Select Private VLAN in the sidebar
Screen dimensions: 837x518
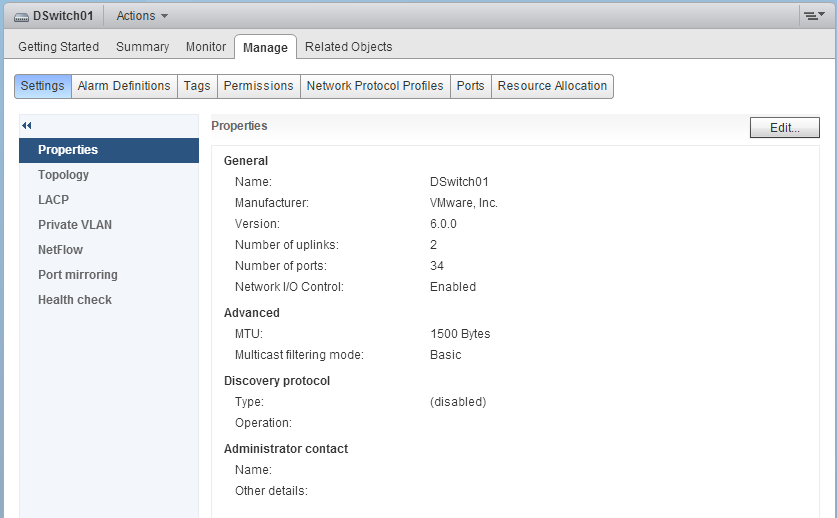point(75,225)
